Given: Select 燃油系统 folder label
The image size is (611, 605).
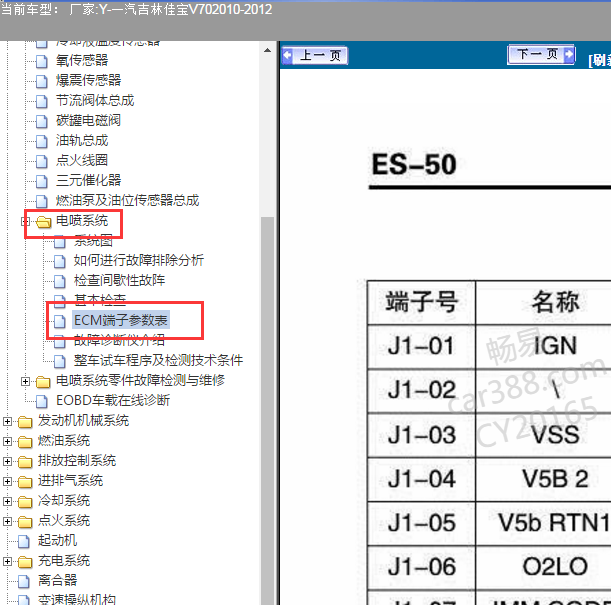Looking at the screenshot, I should tap(64, 441).
